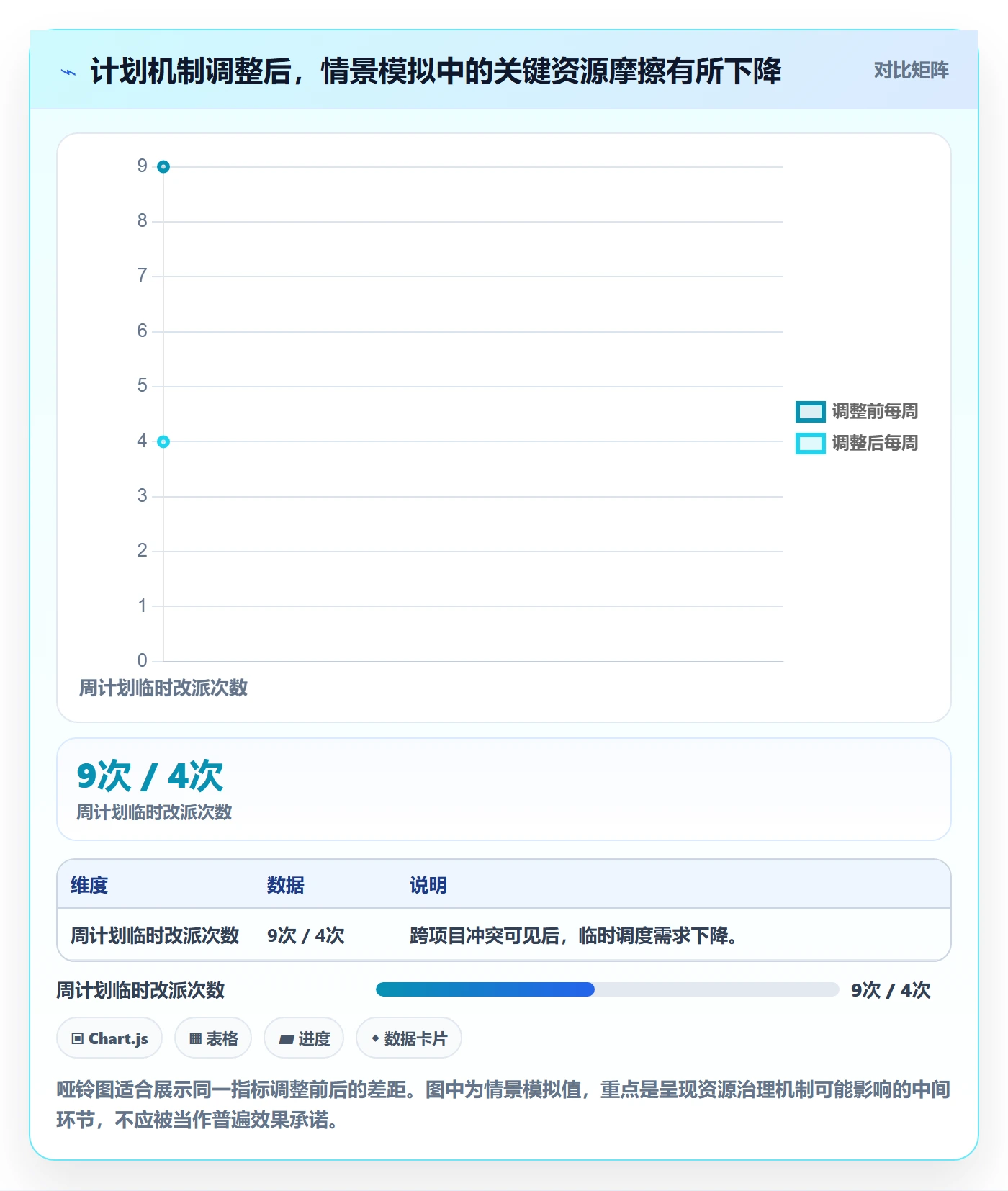Click the table cell 周计划临时改派次数

pyautogui.click(x=155, y=935)
